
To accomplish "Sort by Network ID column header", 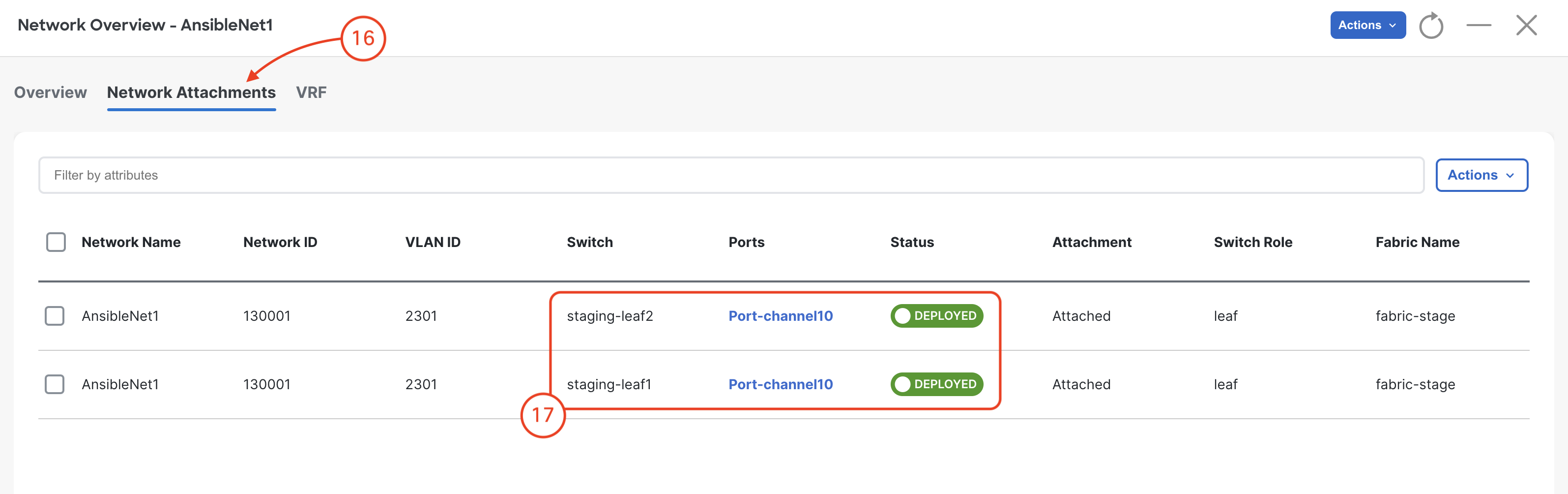I will click(280, 243).
